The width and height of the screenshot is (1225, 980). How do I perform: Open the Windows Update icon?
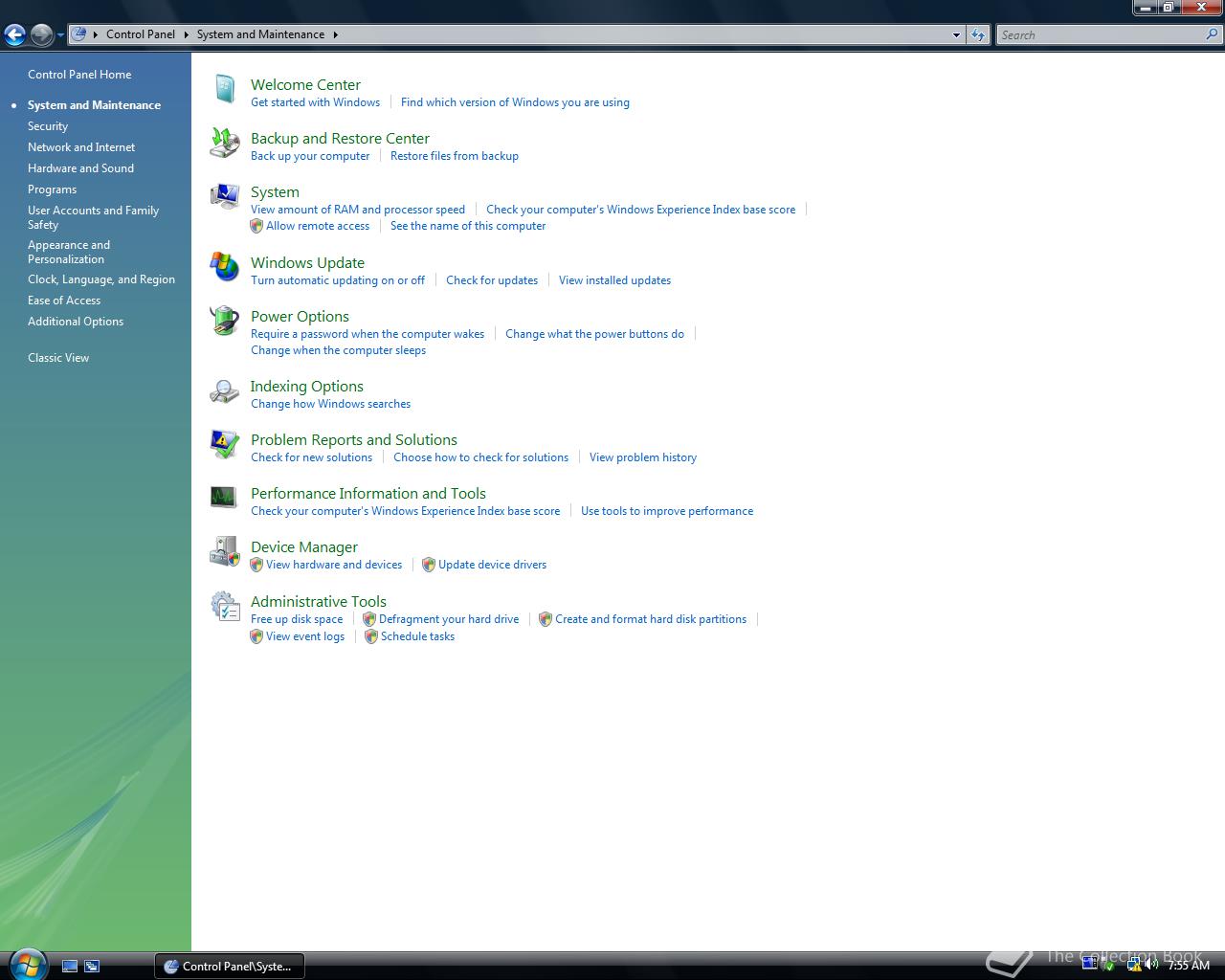pyautogui.click(x=225, y=267)
